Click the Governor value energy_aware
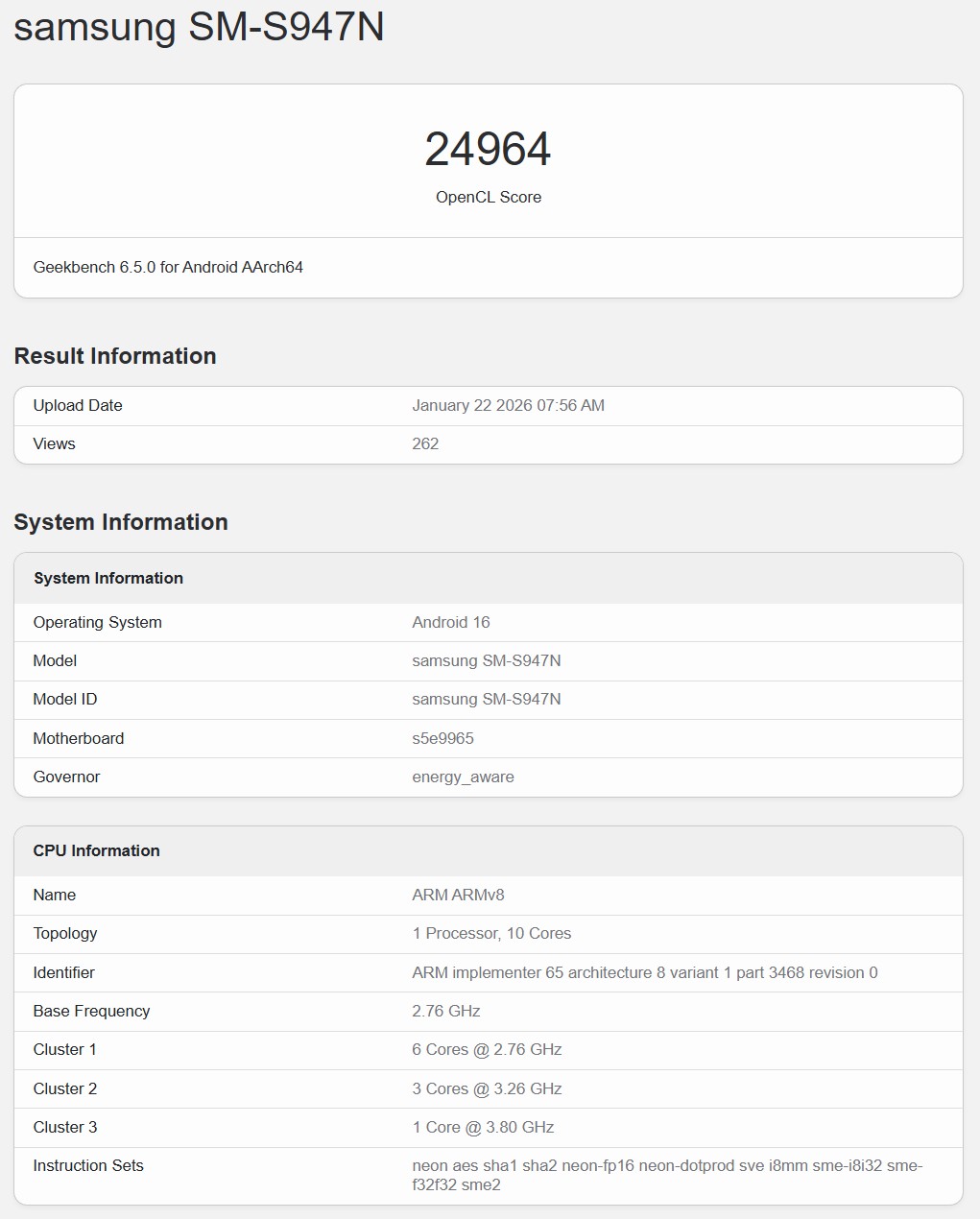 click(x=463, y=777)
